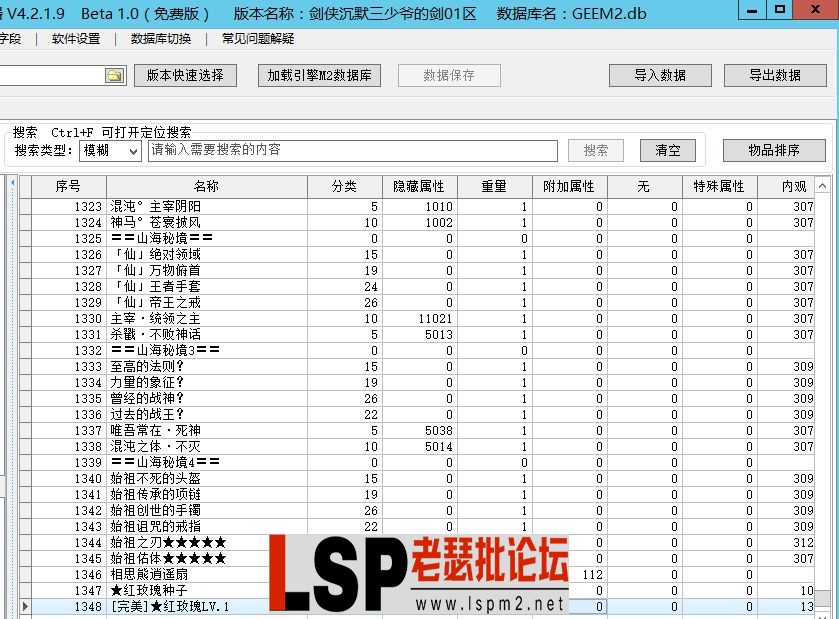839x619 pixels.
Task: Click the 无 column header
Action: tap(644, 186)
